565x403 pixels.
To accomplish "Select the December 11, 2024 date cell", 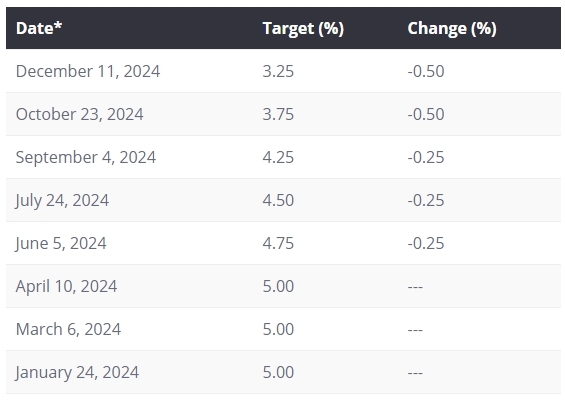I will point(88,71).
